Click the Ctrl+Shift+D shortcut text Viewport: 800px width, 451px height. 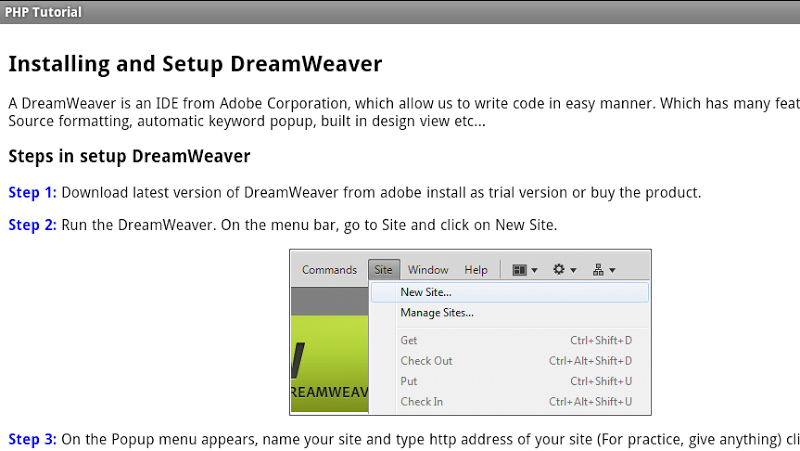click(x=601, y=340)
